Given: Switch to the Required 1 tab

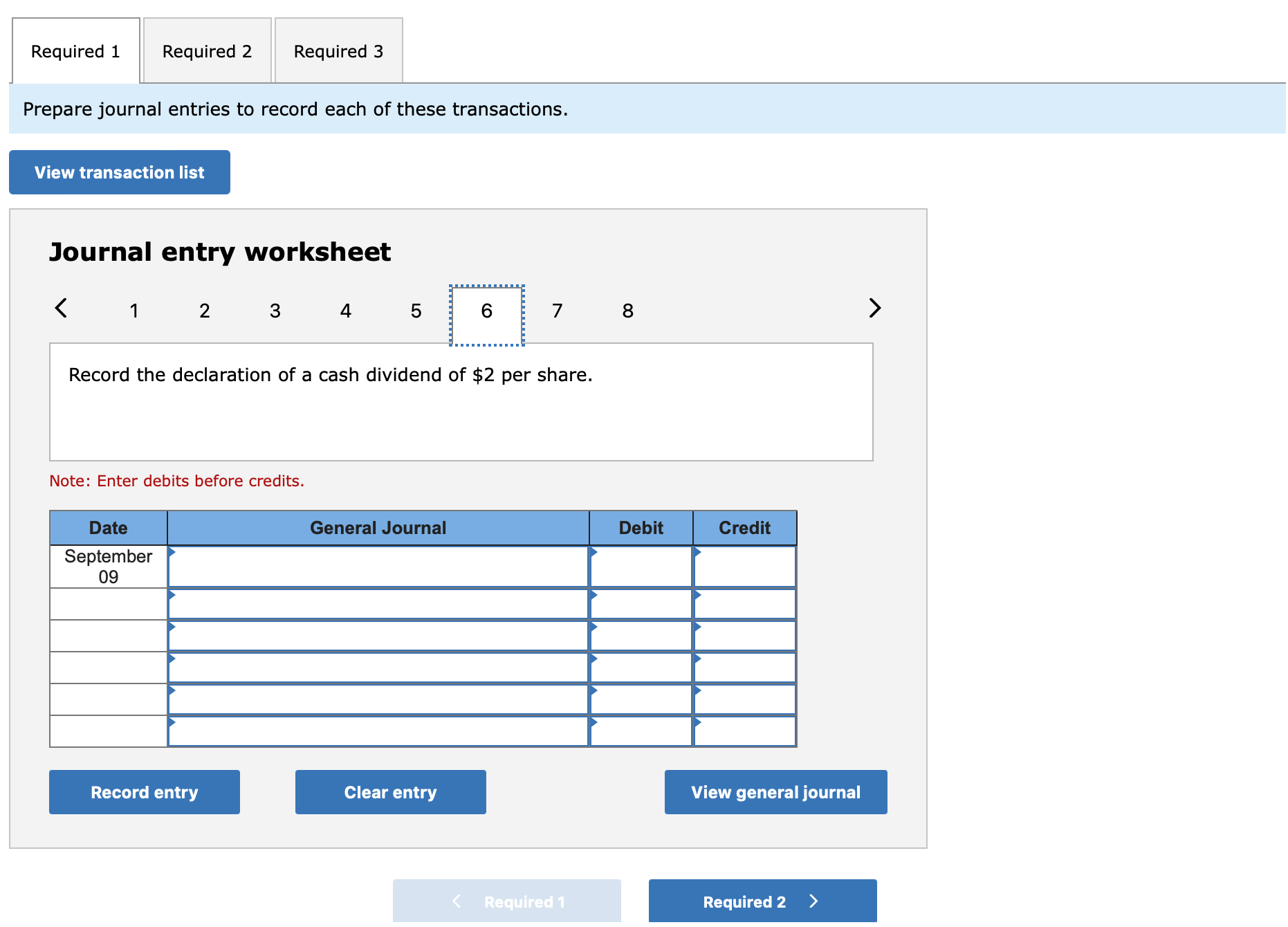Looking at the screenshot, I should (x=76, y=51).
